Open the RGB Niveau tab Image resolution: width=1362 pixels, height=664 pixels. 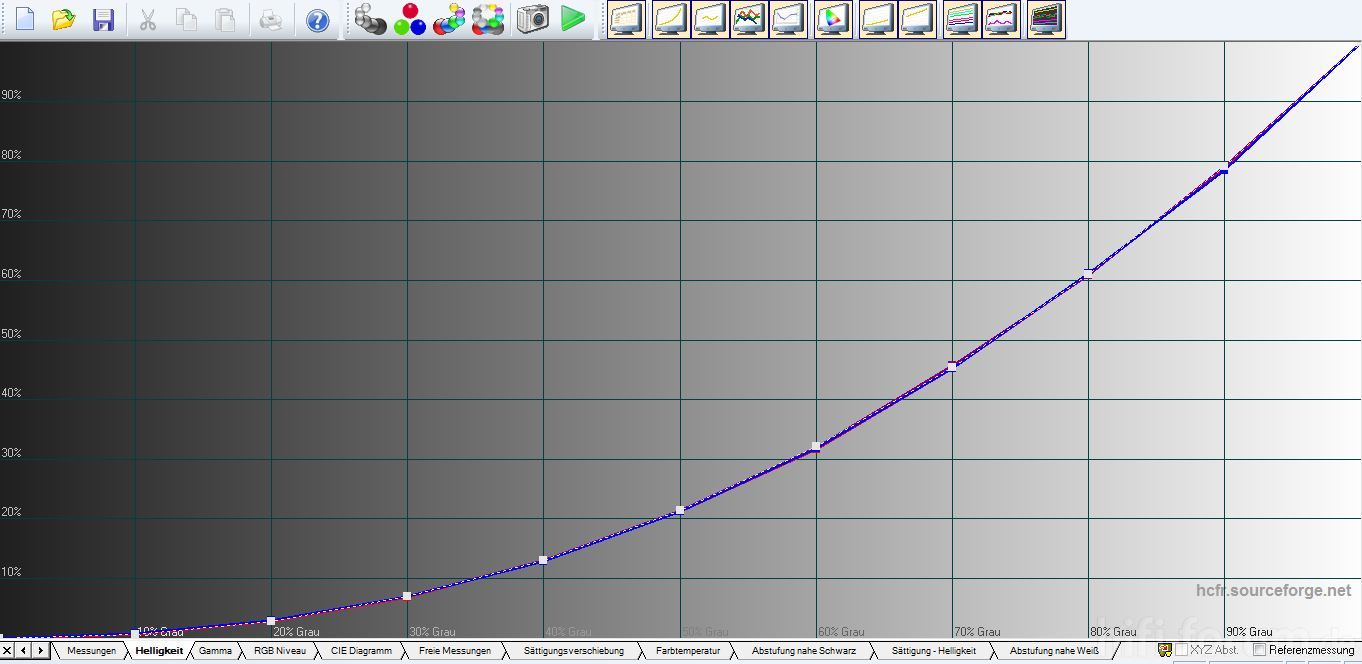click(280, 651)
